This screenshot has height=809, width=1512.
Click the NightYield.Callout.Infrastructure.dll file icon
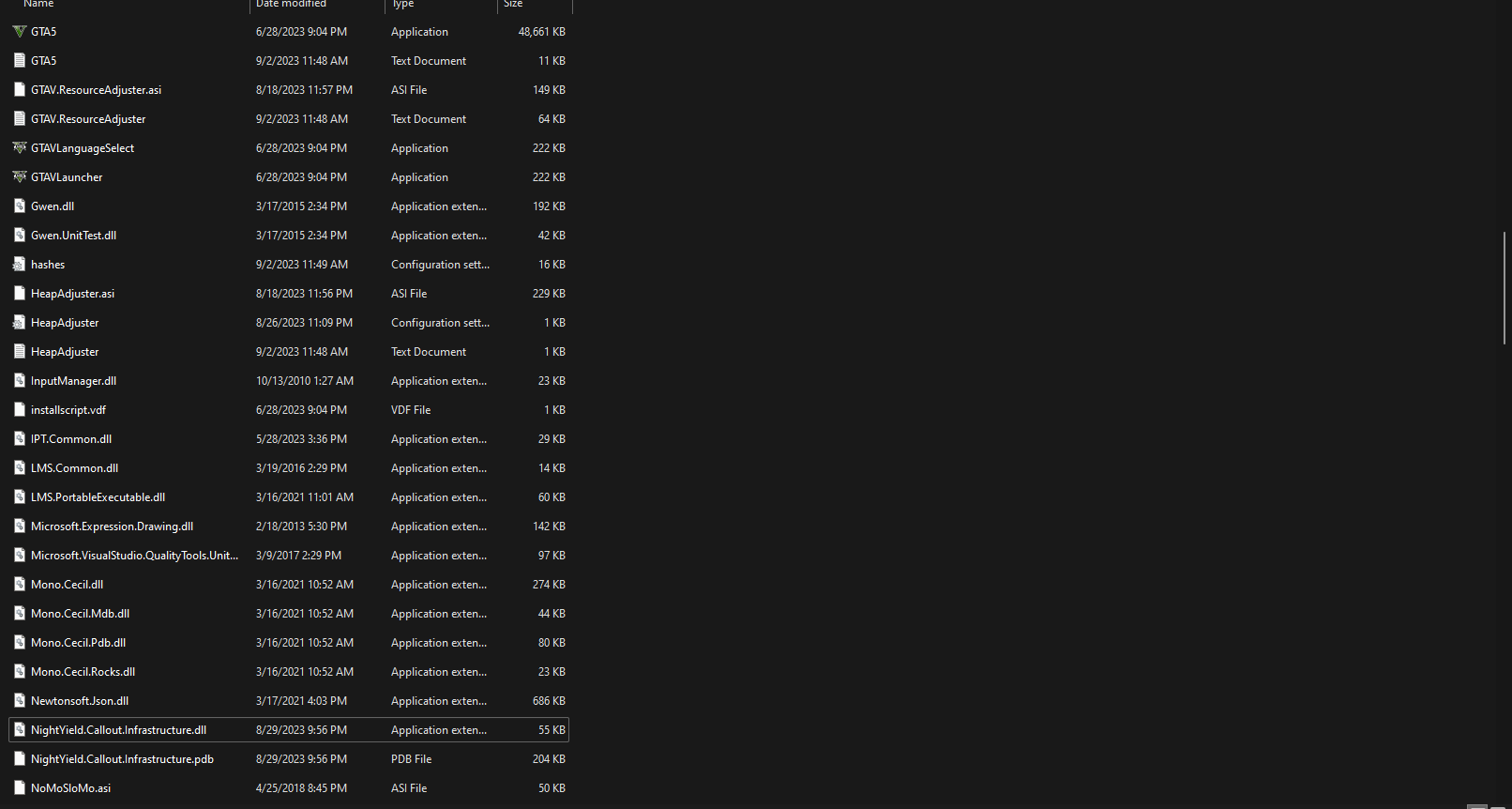pyautogui.click(x=20, y=730)
